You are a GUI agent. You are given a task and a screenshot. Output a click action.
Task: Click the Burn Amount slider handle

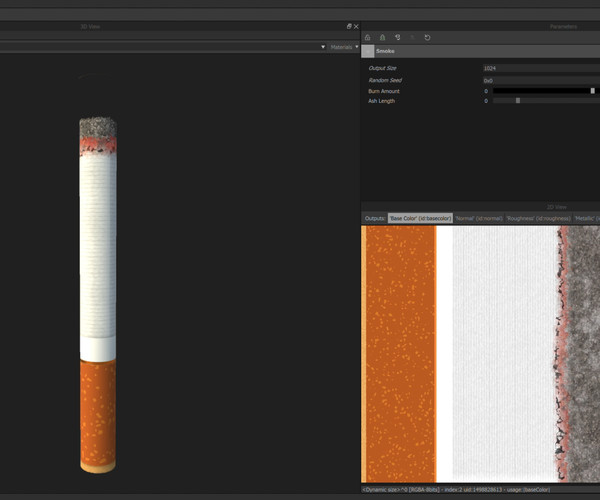click(593, 91)
